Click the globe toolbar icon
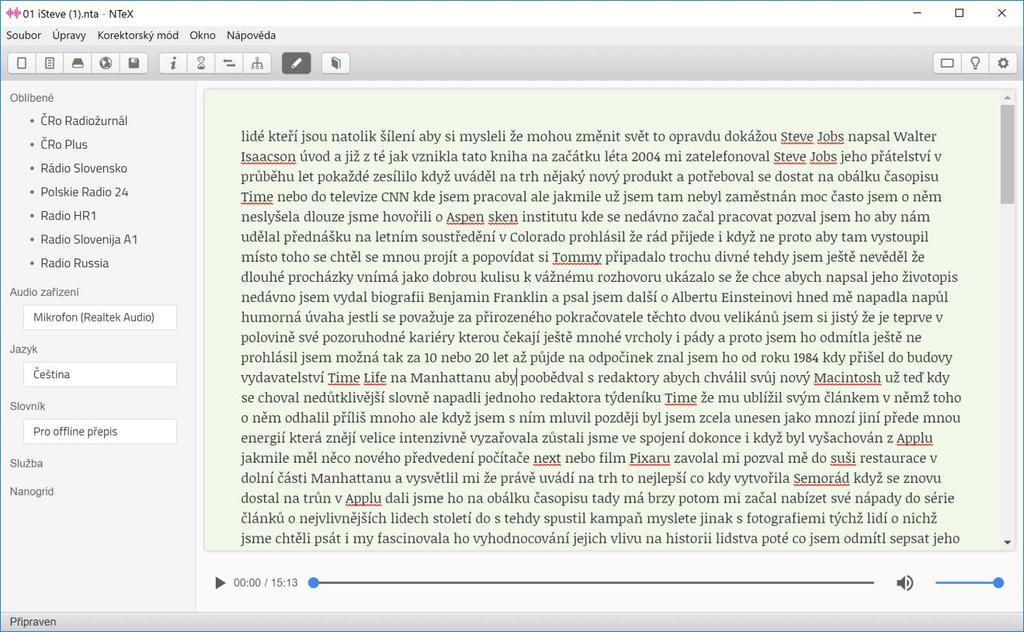 pos(106,63)
